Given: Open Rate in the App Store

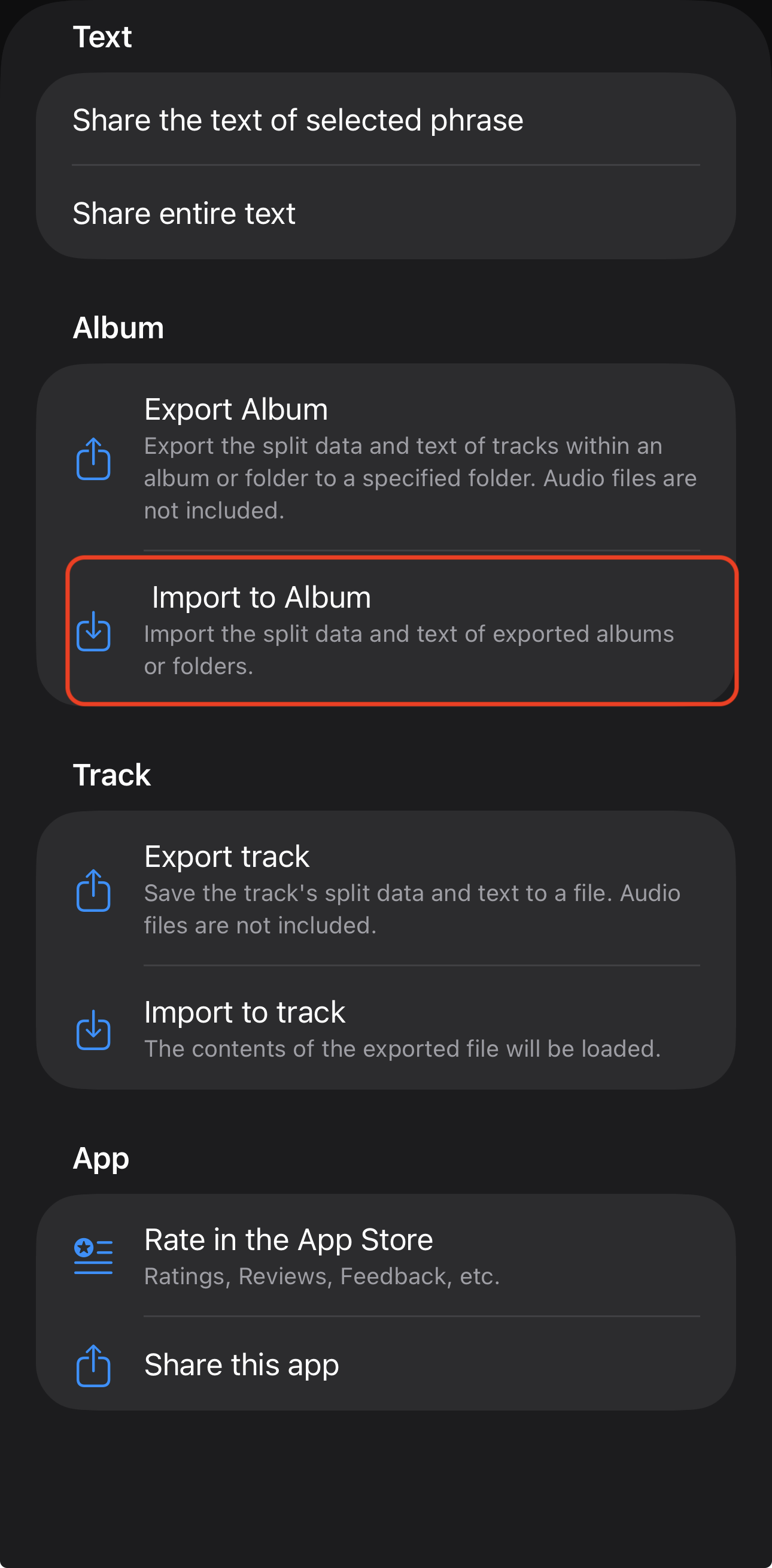Looking at the screenshot, I should (288, 1240).
